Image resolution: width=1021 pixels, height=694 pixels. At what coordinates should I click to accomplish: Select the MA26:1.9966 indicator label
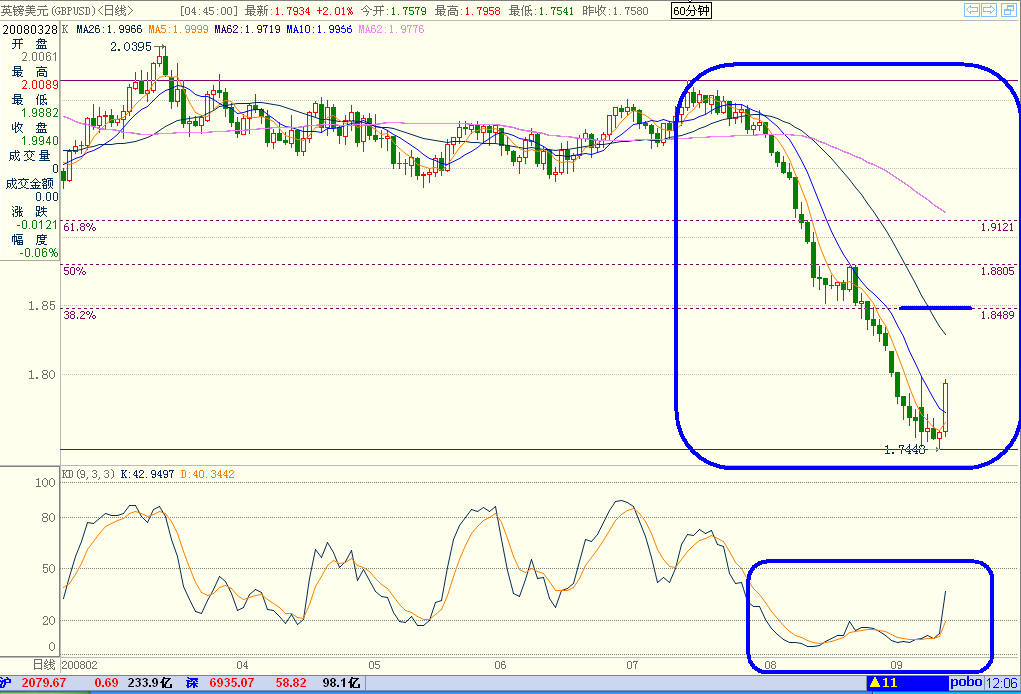109,29
